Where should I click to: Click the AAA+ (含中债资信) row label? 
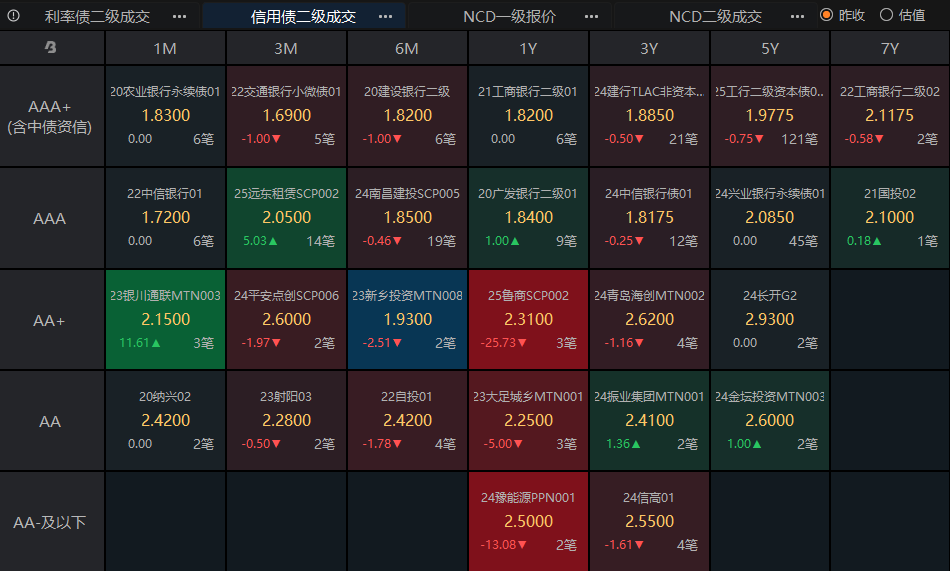coord(51,116)
